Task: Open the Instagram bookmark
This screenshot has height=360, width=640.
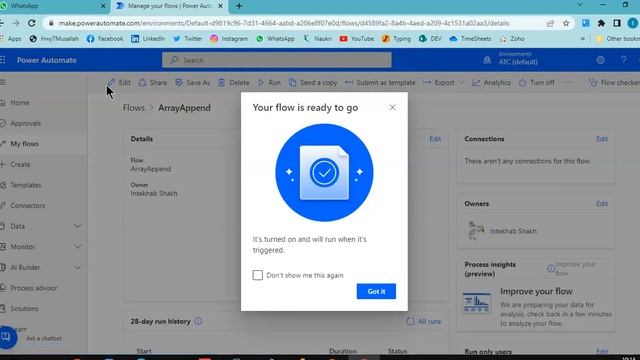Action: tap(229, 39)
